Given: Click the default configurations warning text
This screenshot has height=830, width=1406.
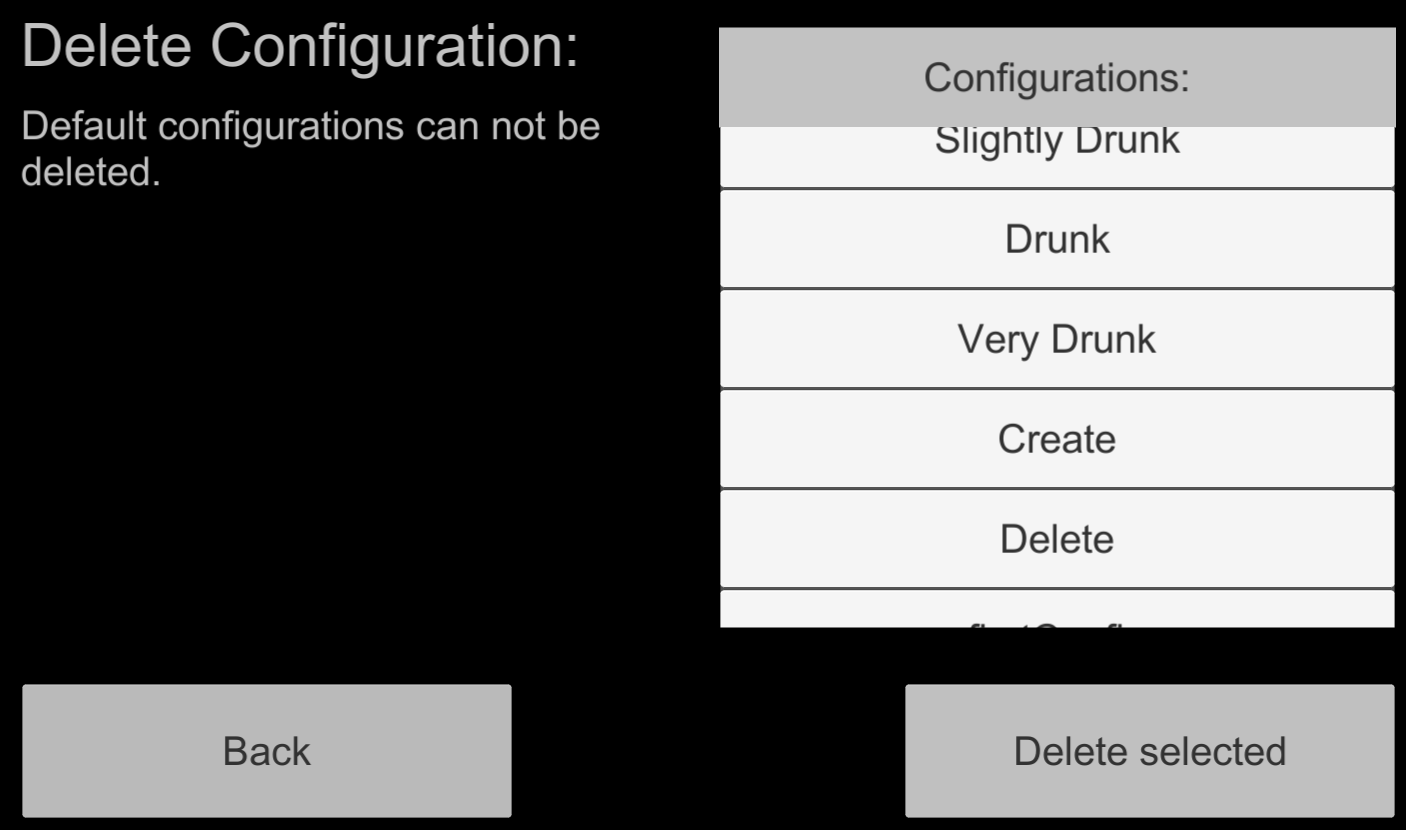Looking at the screenshot, I should 311,150.
